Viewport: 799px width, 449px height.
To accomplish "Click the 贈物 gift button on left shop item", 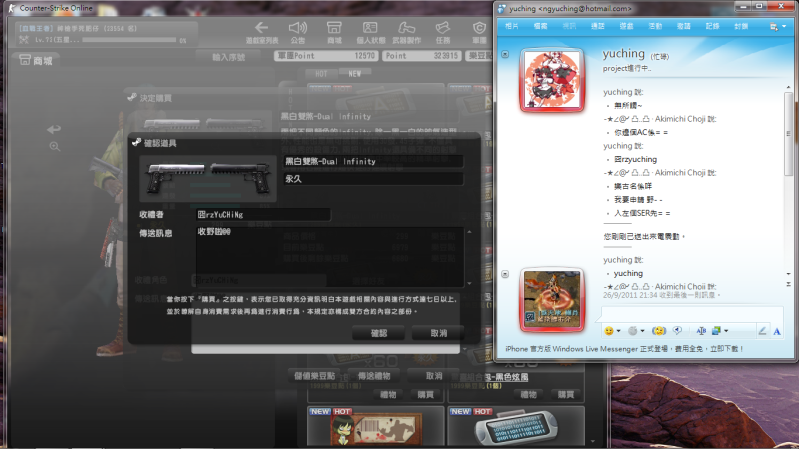I will tap(388, 394).
